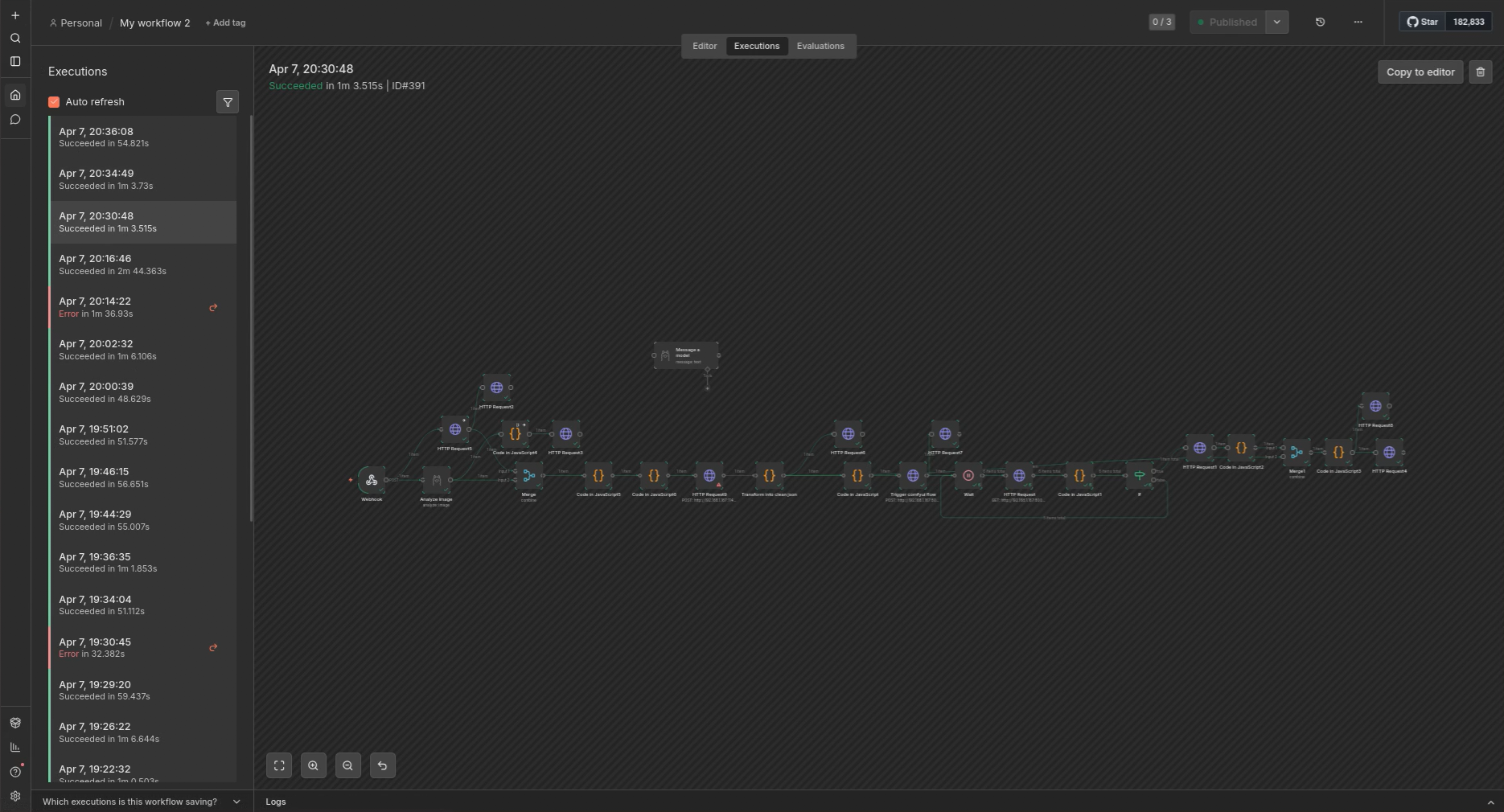Zoom out on the workflow canvas
The image size is (1504, 812).
click(x=348, y=765)
